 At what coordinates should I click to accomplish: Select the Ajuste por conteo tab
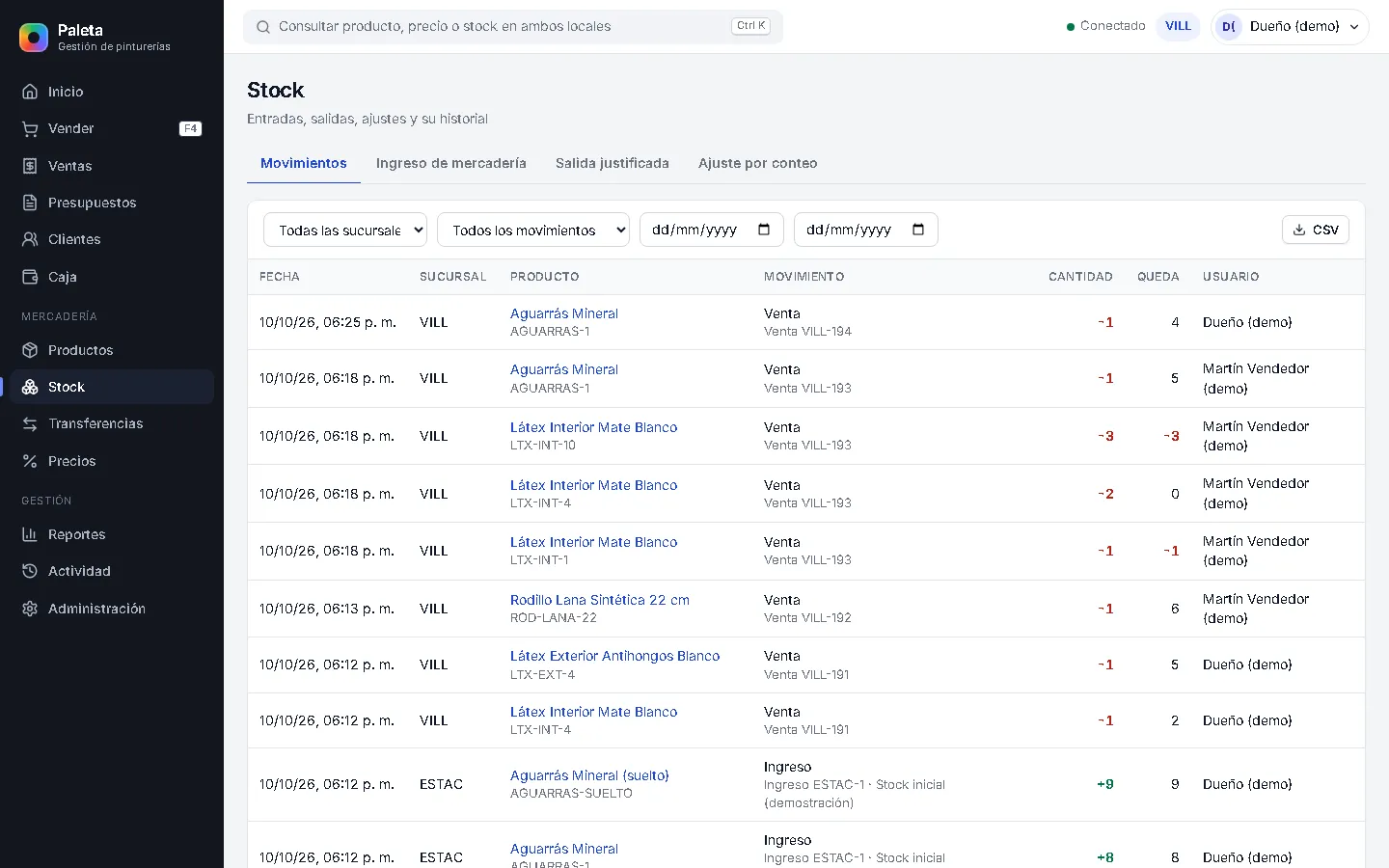[x=758, y=163]
